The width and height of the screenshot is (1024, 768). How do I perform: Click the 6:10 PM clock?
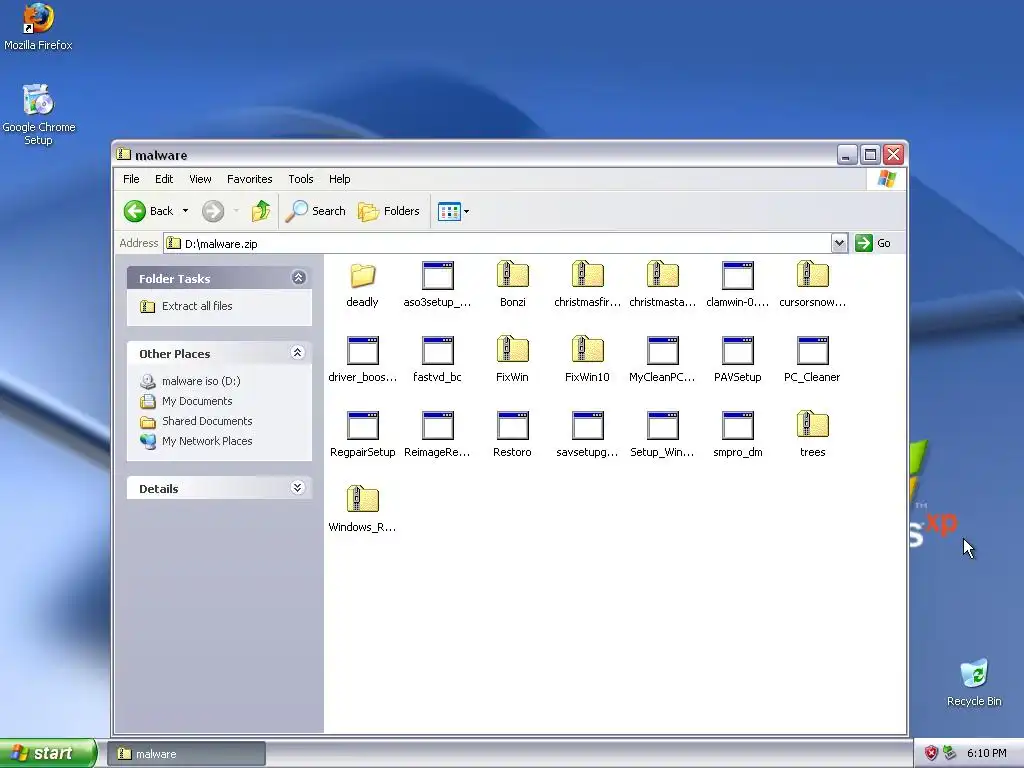click(986, 753)
